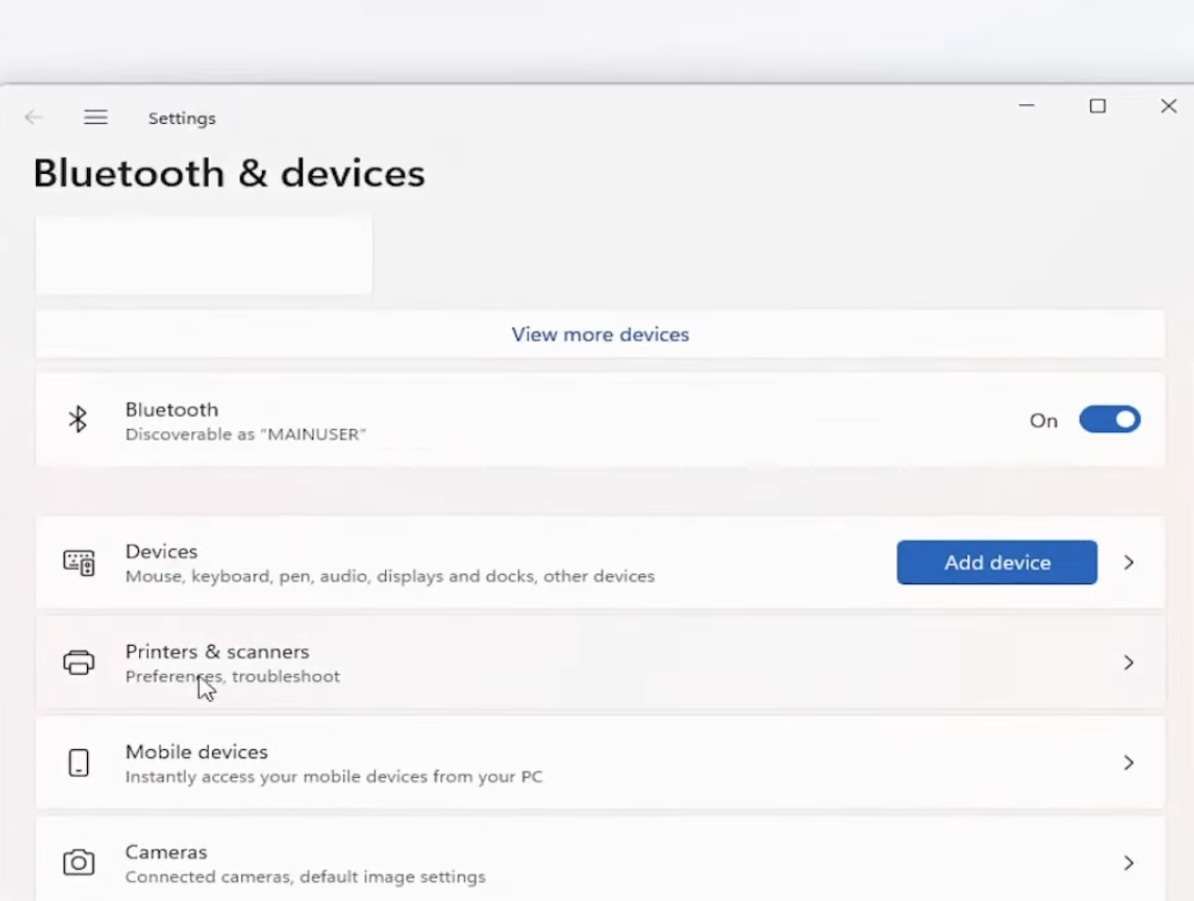Screen dimensions: 1194x901
Task: Open the hamburger navigation menu
Action: click(95, 117)
